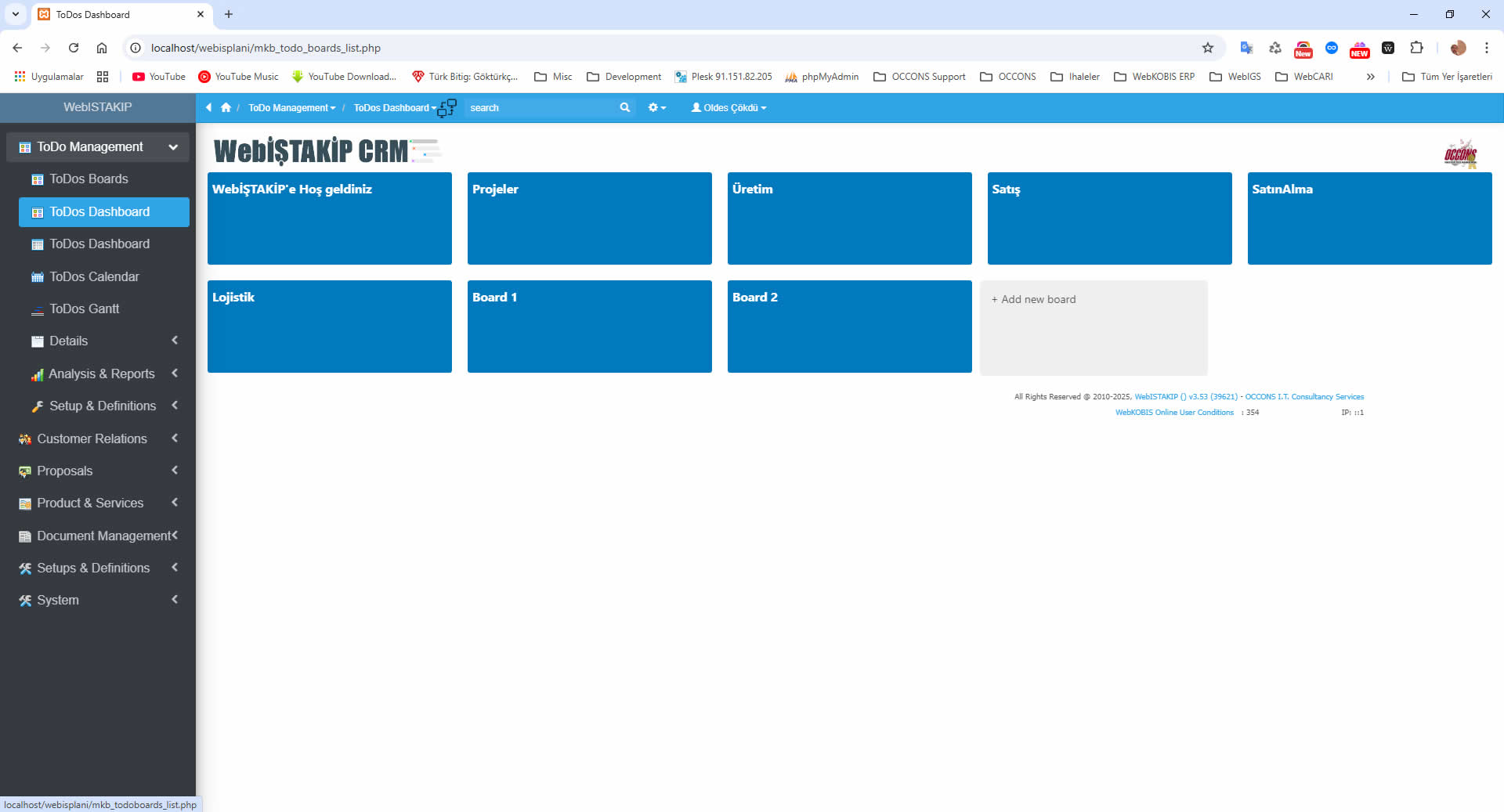
Task: Click ToDos Calendar icon in sidebar
Action: tap(37, 277)
